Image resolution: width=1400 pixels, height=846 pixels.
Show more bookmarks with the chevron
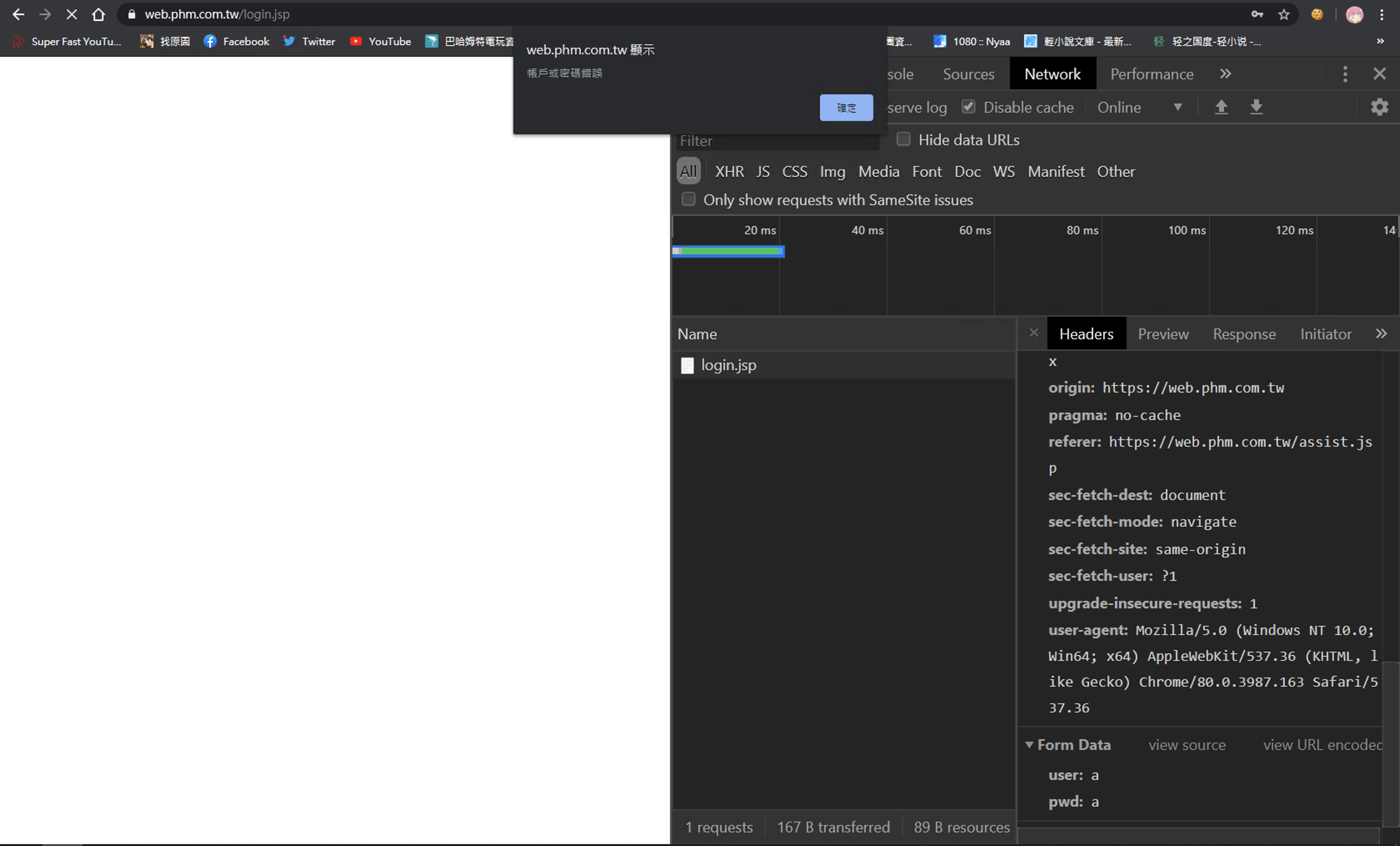click(x=1380, y=42)
